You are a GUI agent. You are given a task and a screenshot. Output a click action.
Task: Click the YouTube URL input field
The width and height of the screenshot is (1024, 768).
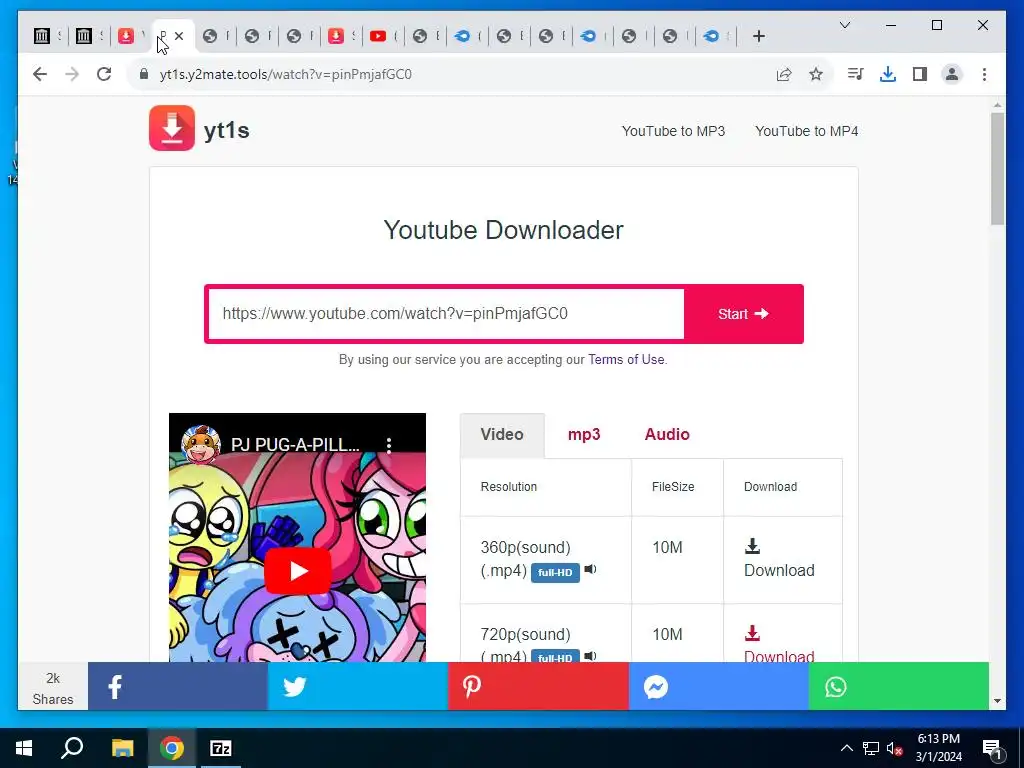446,314
